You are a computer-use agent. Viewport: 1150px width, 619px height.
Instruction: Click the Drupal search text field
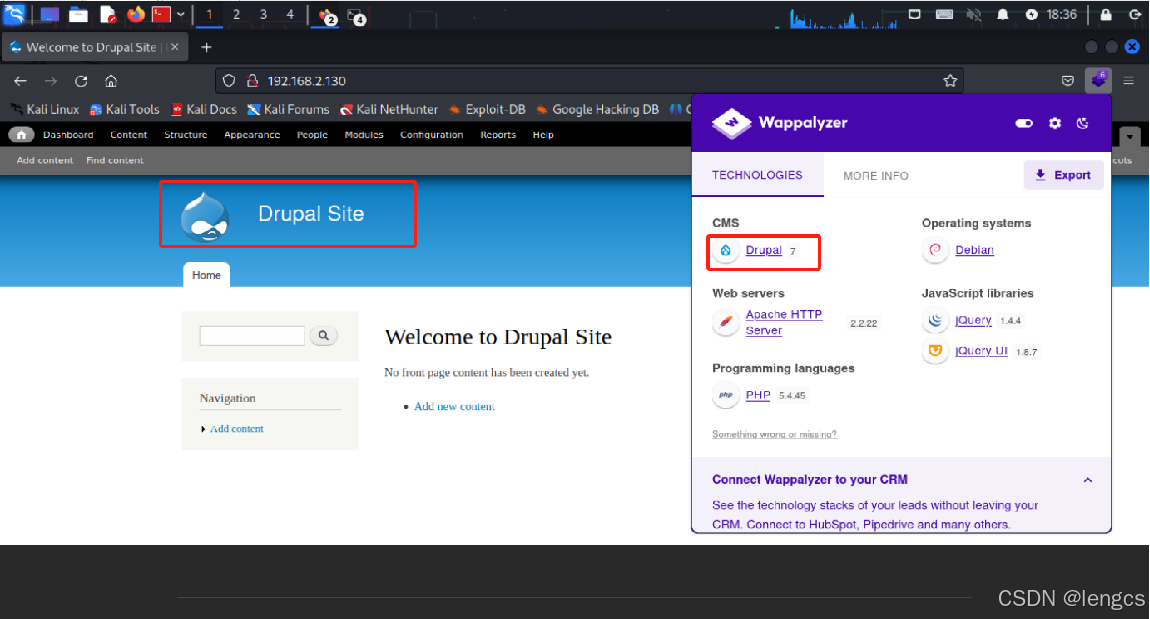point(252,336)
